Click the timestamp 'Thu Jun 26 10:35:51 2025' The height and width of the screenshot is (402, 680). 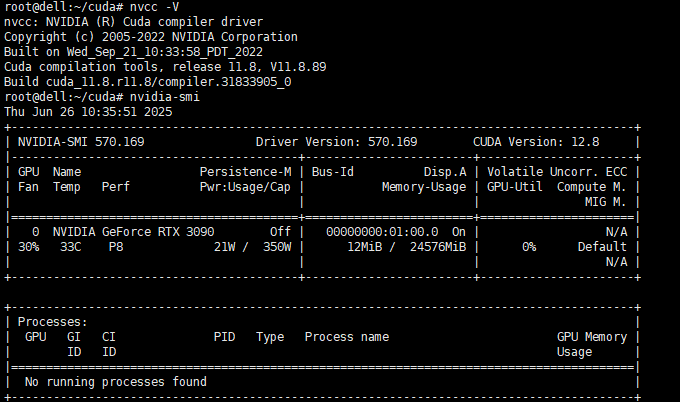coord(88,112)
